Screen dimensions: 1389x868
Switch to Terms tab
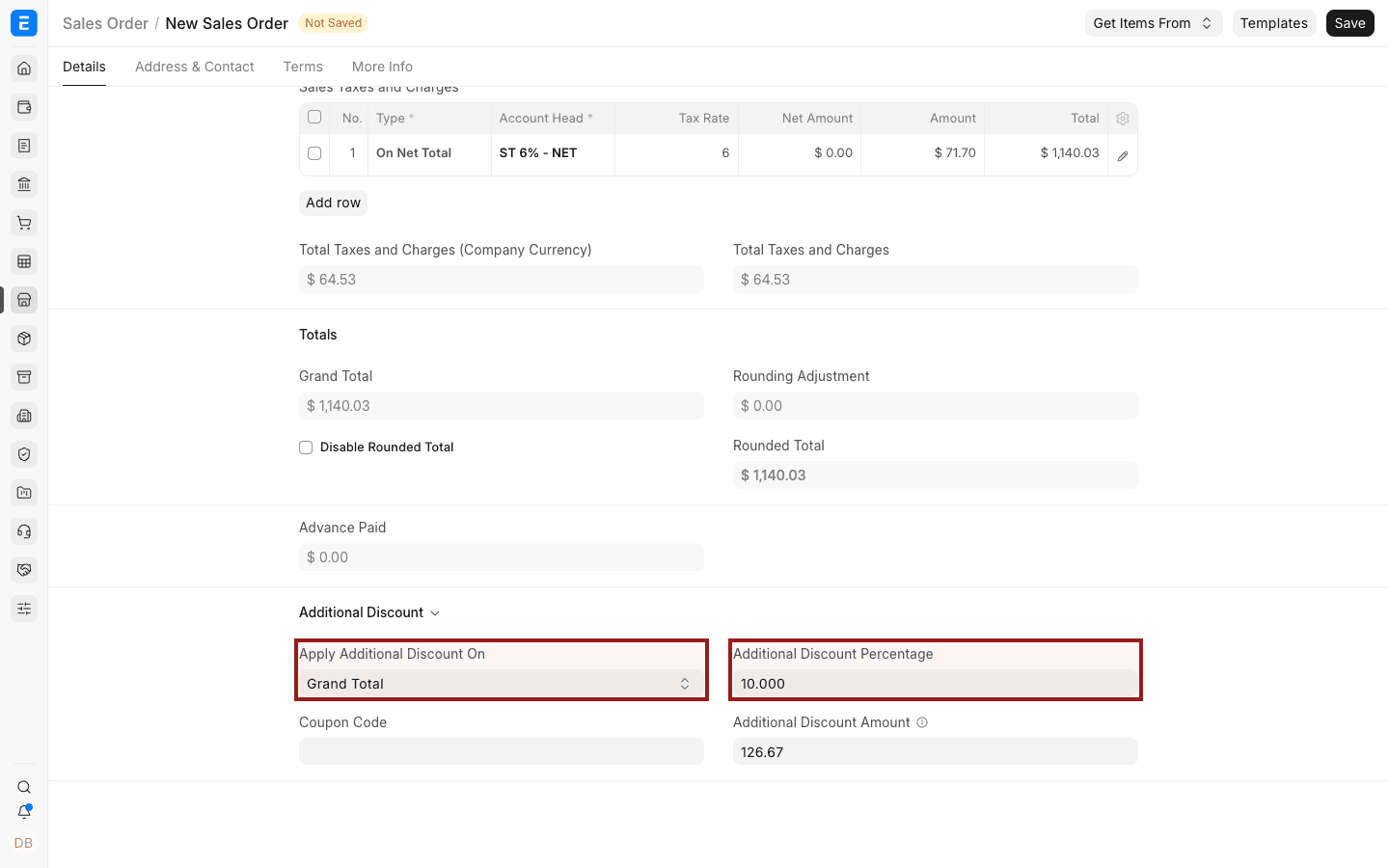point(303,67)
